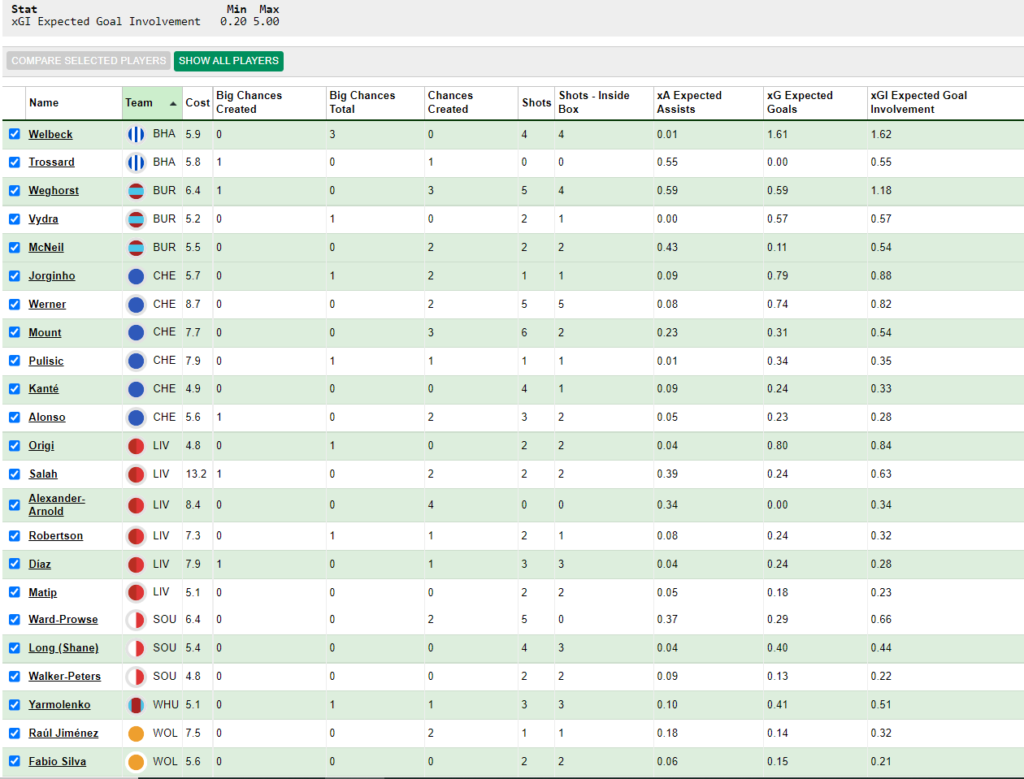This screenshot has width=1024, height=779.
Task: Sort by the Name column header
Action: coord(44,103)
